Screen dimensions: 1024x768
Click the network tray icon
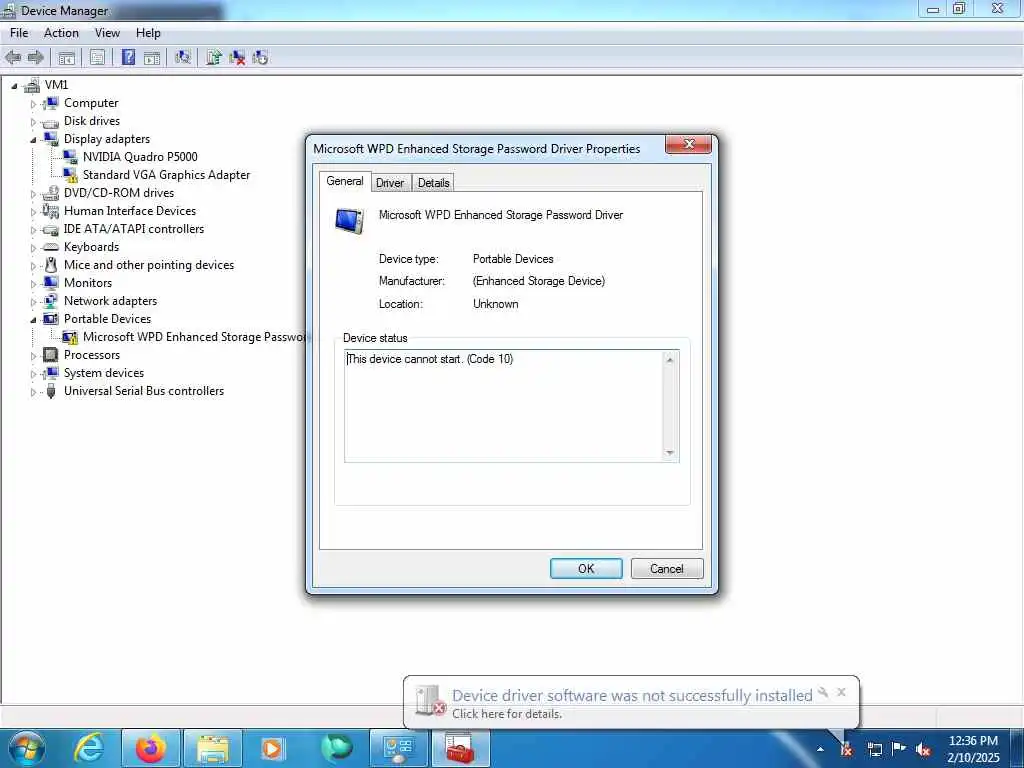[874, 749]
